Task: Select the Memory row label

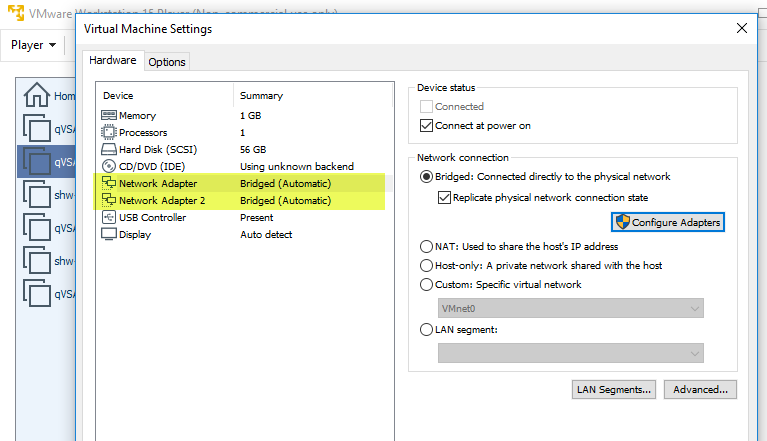Action: tap(137, 116)
